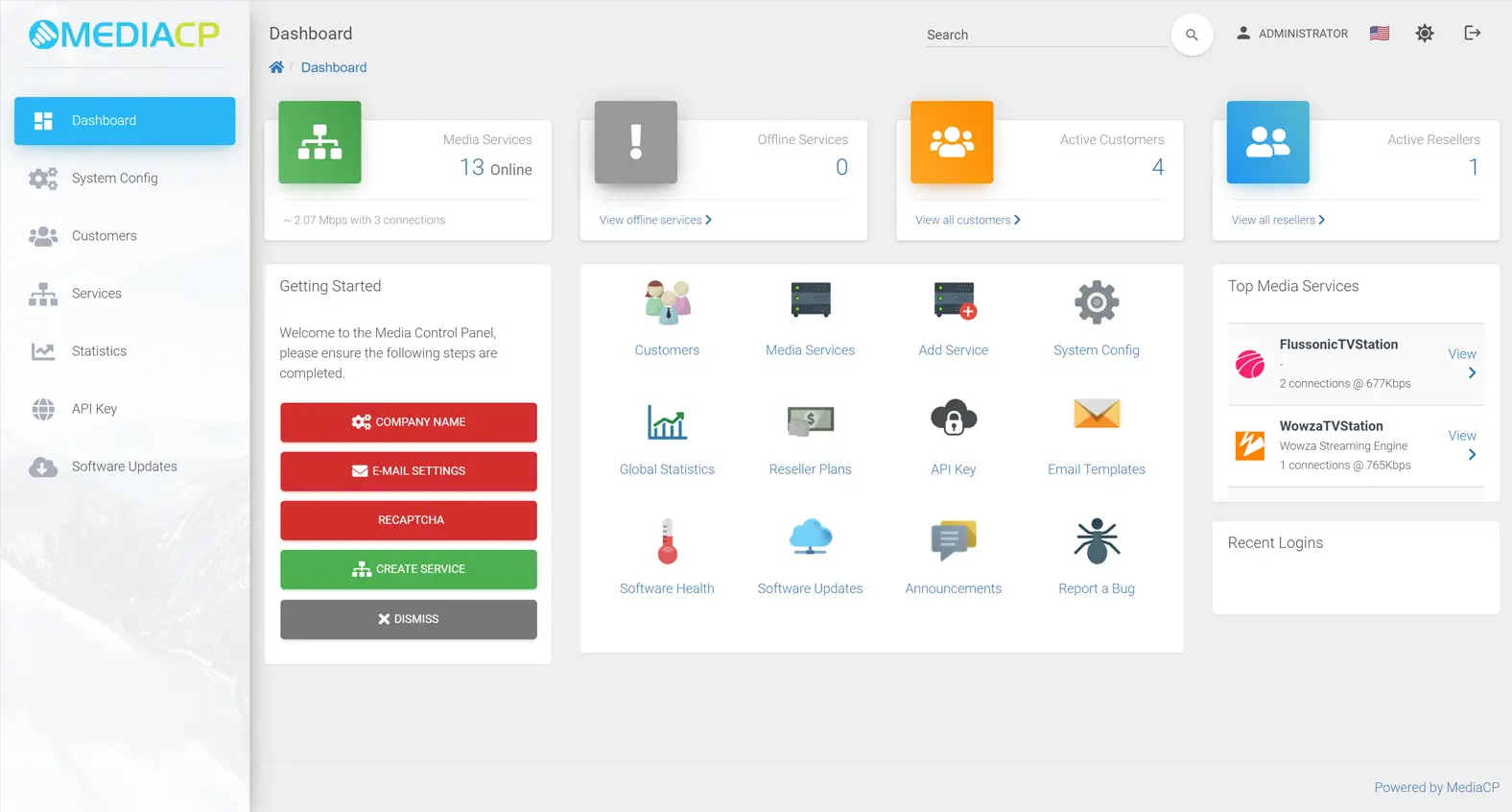The height and width of the screenshot is (812, 1512).
Task: Open Software Updates in the sidebar menu
Action: point(124,466)
